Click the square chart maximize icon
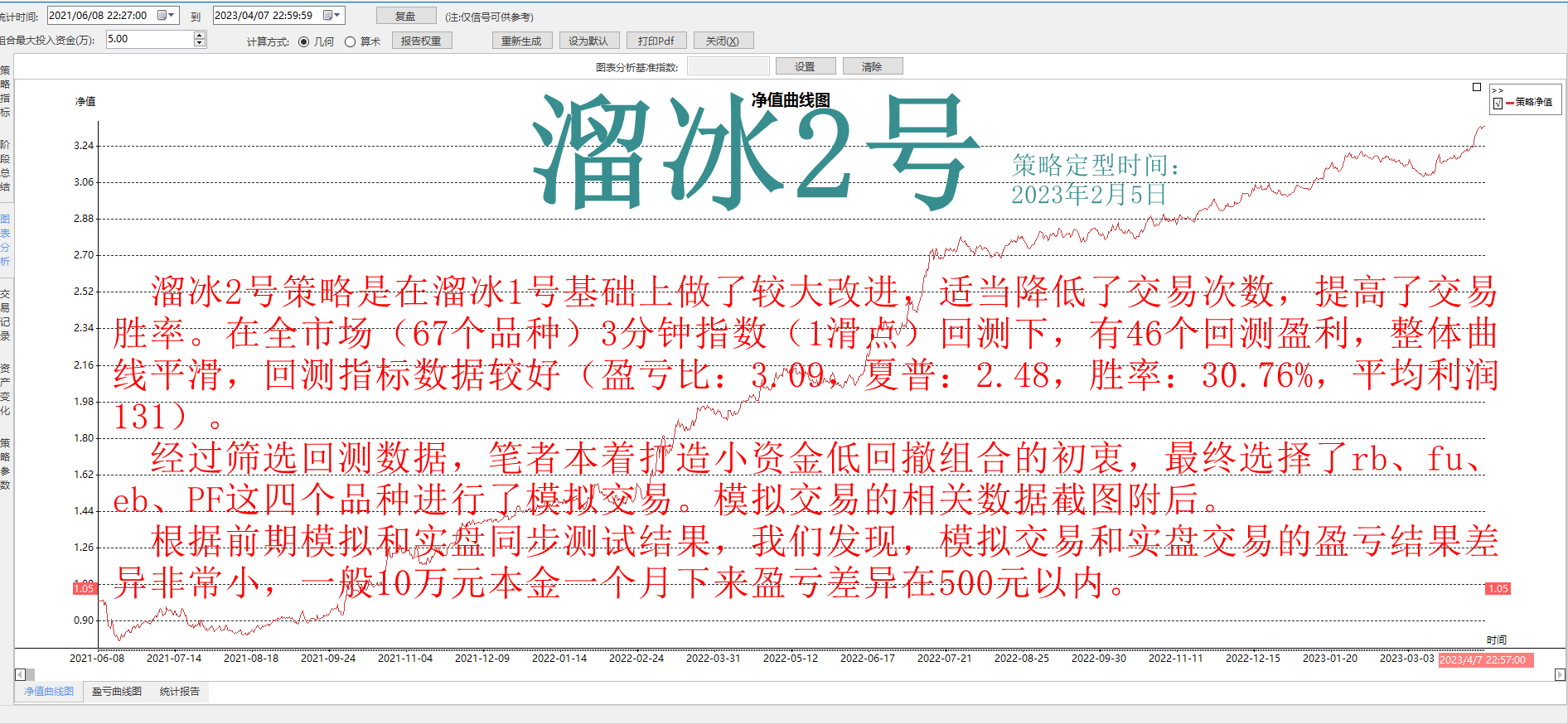Image resolution: width=1568 pixels, height=724 pixels. click(1477, 87)
